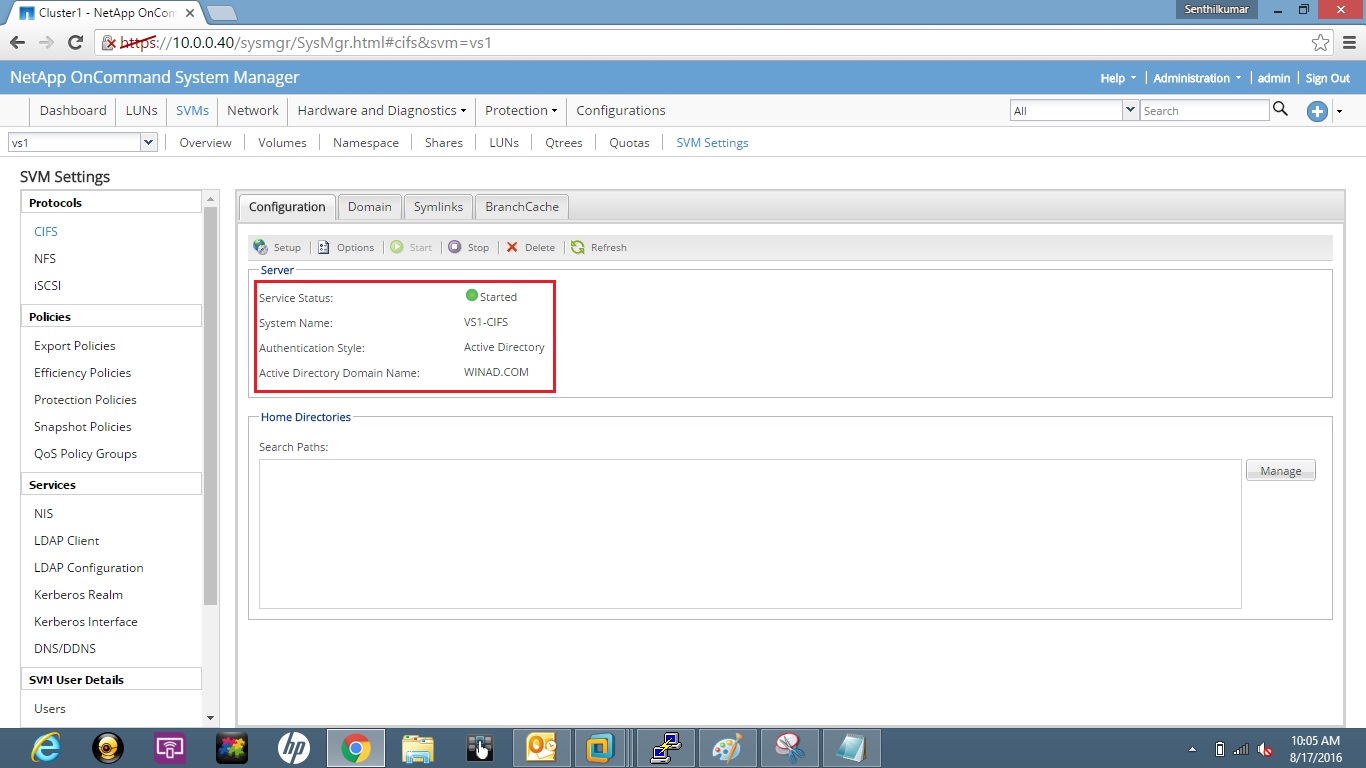Open the Snipping Tool from the taskbar
1366x768 pixels.
pyautogui.click(x=789, y=747)
